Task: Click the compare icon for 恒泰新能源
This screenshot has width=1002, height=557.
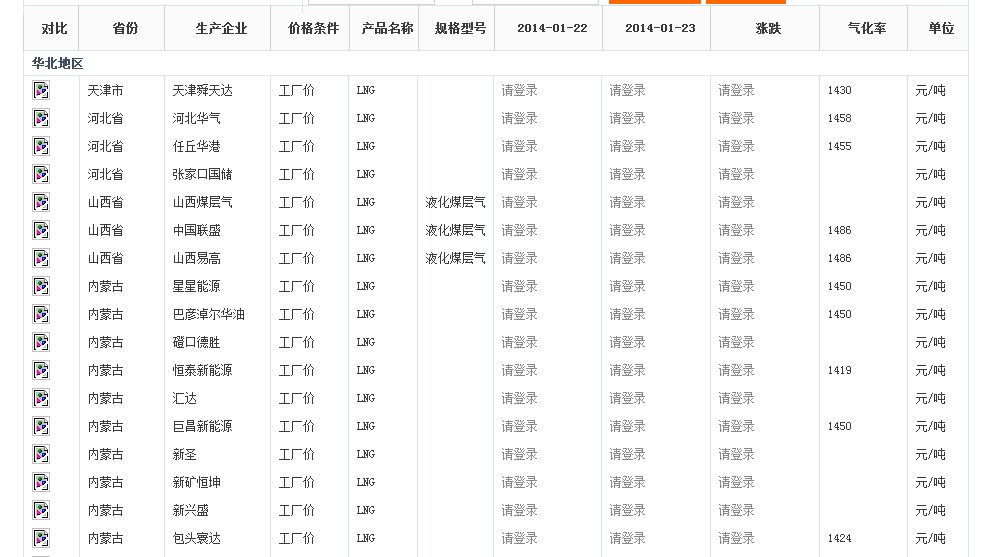Action: pos(41,370)
